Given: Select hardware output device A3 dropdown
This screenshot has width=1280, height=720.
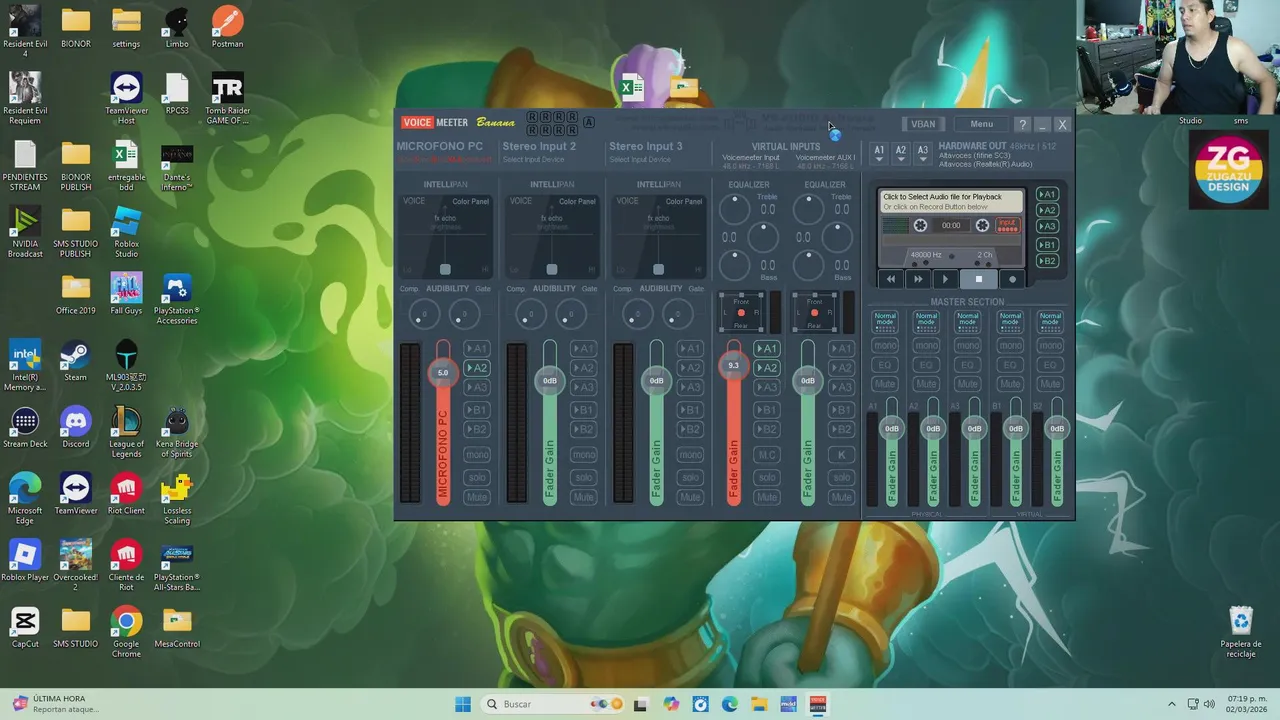Looking at the screenshot, I should pos(923,152).
